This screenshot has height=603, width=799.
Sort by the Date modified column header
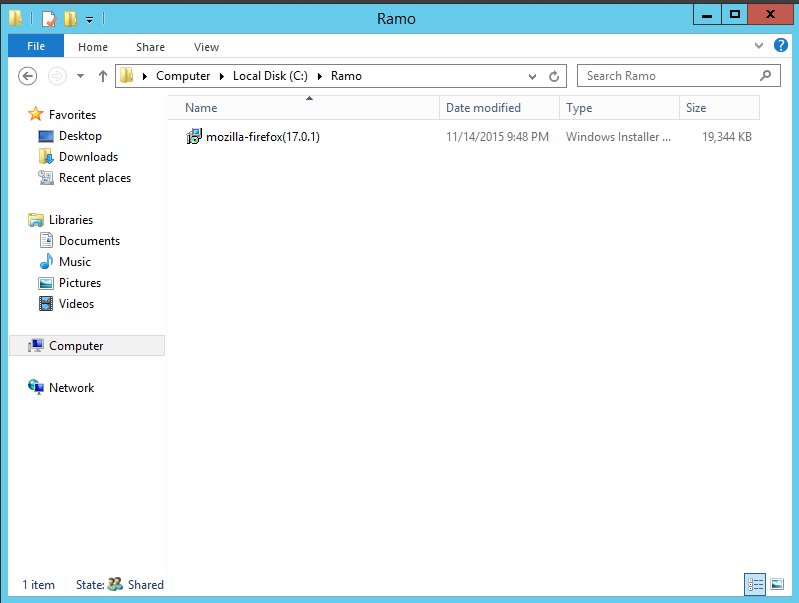tap(499, 108)
